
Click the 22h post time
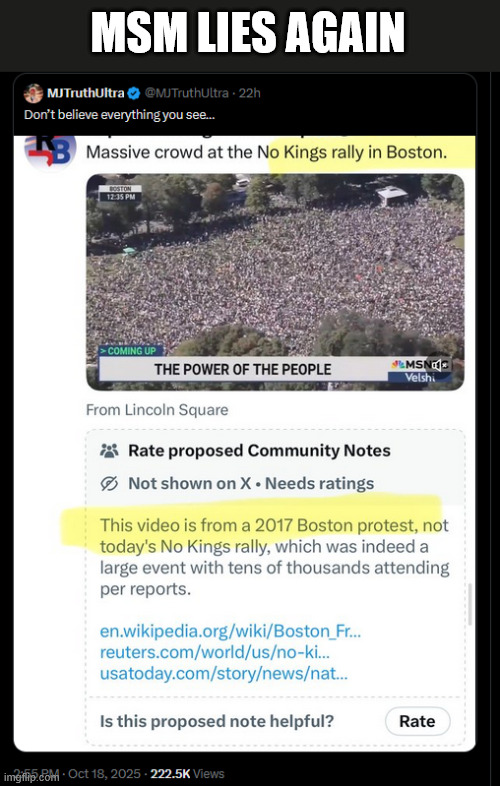[249, 93]
